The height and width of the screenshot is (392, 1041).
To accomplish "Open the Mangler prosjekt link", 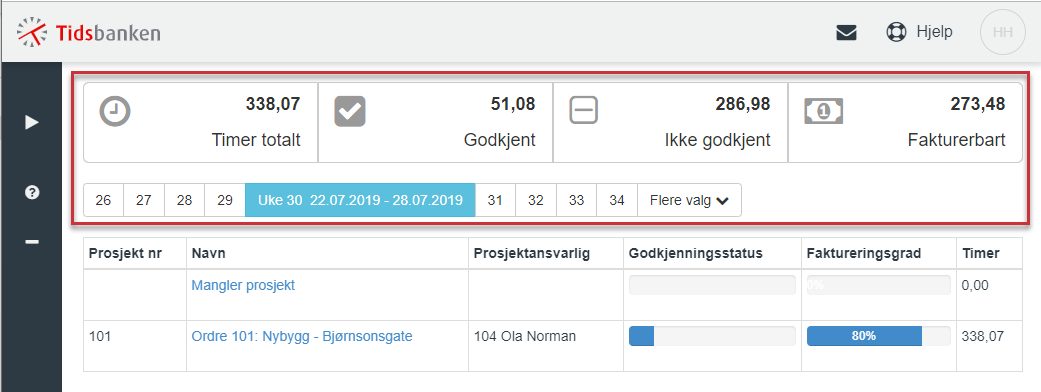I will tap(243, 285).
